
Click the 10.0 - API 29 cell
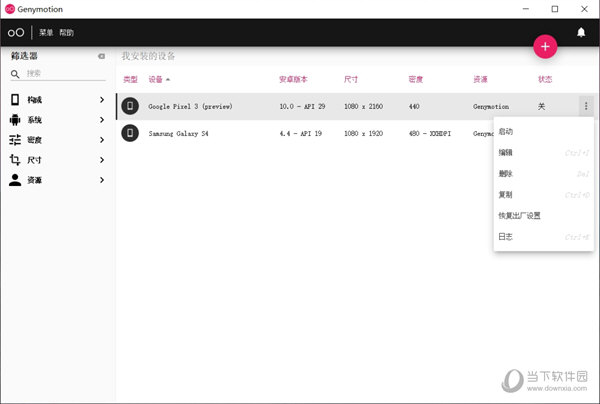click(302, 106)
